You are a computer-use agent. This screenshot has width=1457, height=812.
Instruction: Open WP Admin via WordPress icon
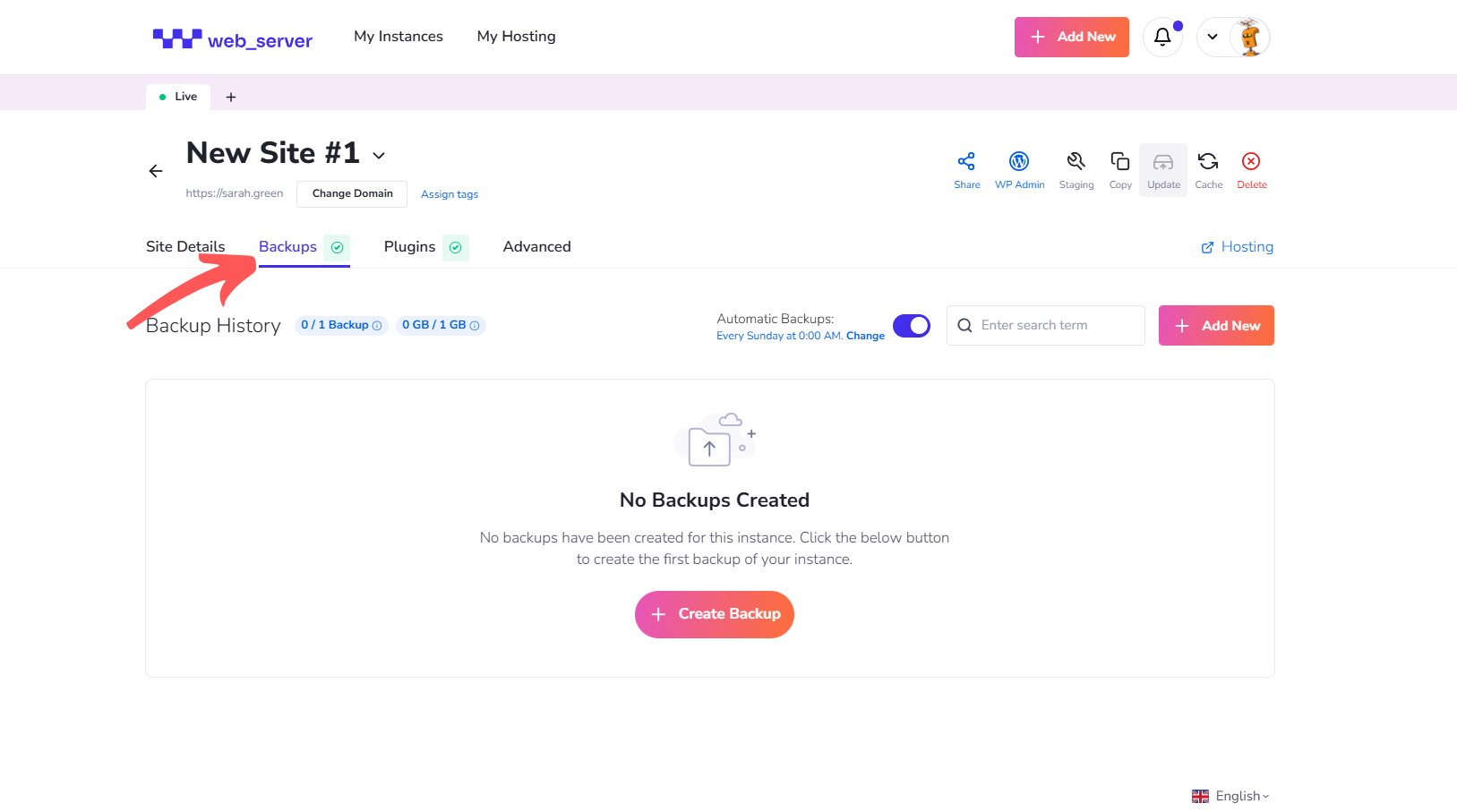click(x=1019, y=162)
